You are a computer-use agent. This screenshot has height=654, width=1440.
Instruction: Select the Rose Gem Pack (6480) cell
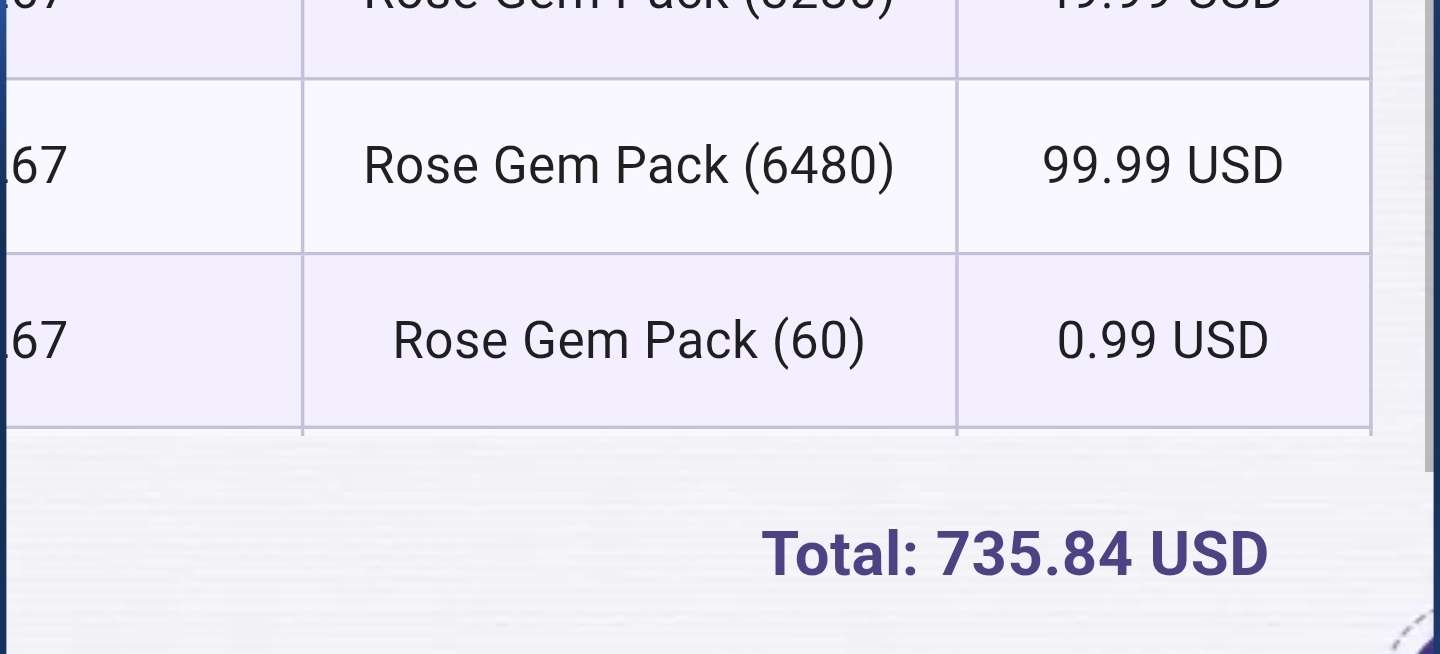click(x=629, y=166)
